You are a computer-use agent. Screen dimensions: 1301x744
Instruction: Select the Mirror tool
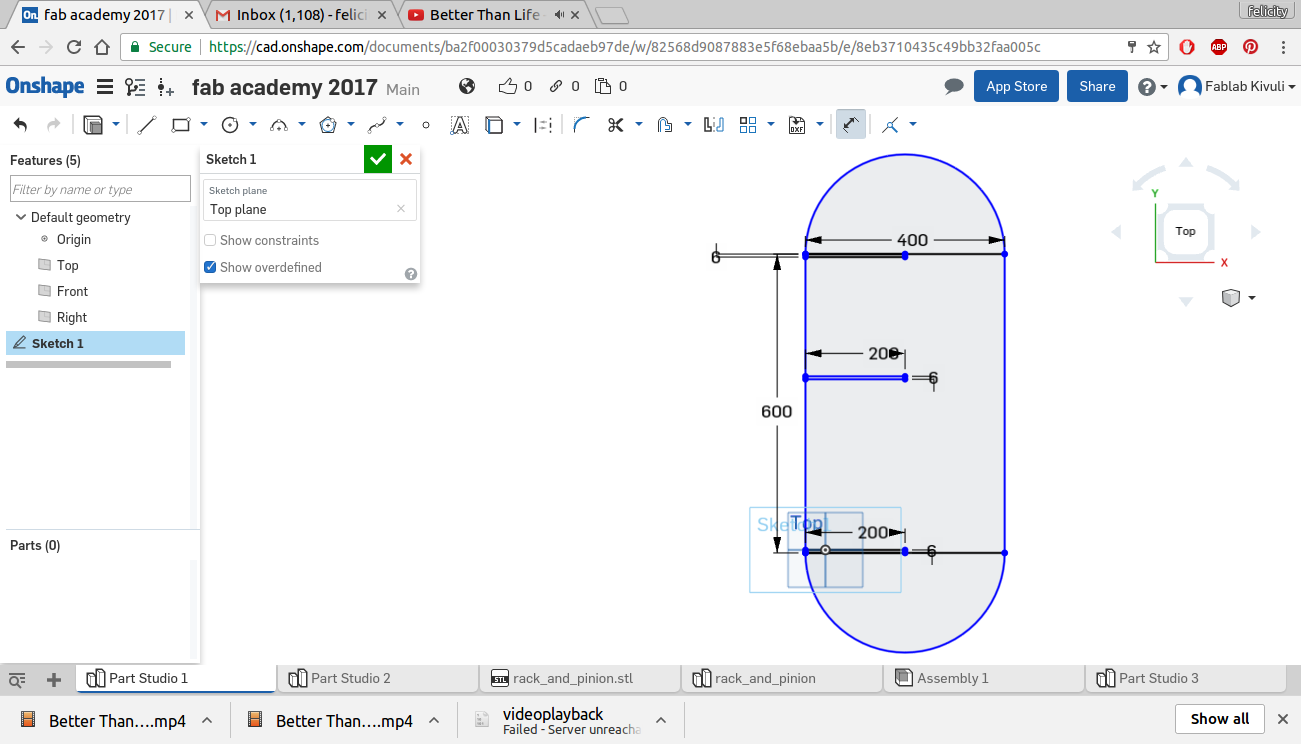pyautogui.click(x=714, y=125)
